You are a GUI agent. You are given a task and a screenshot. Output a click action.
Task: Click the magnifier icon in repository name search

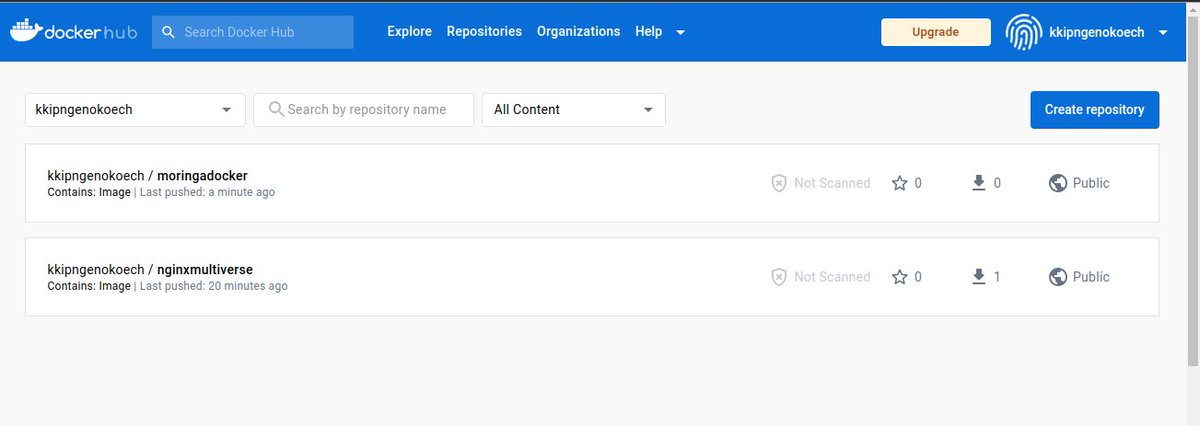275,110
